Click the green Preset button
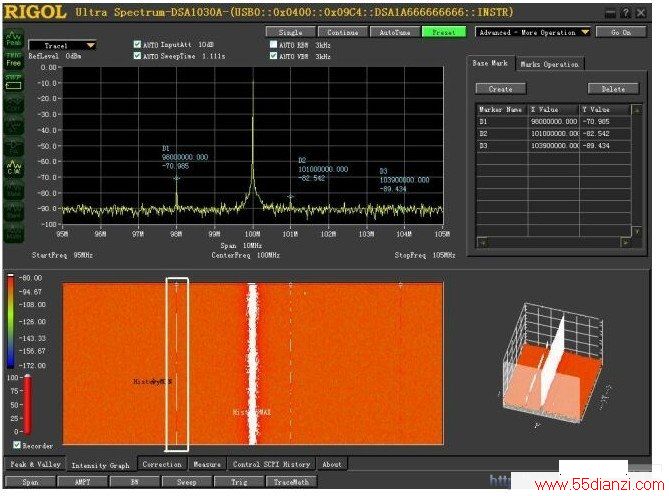The height and width of the screenshot is (496, 669). (x=444, y=32)
